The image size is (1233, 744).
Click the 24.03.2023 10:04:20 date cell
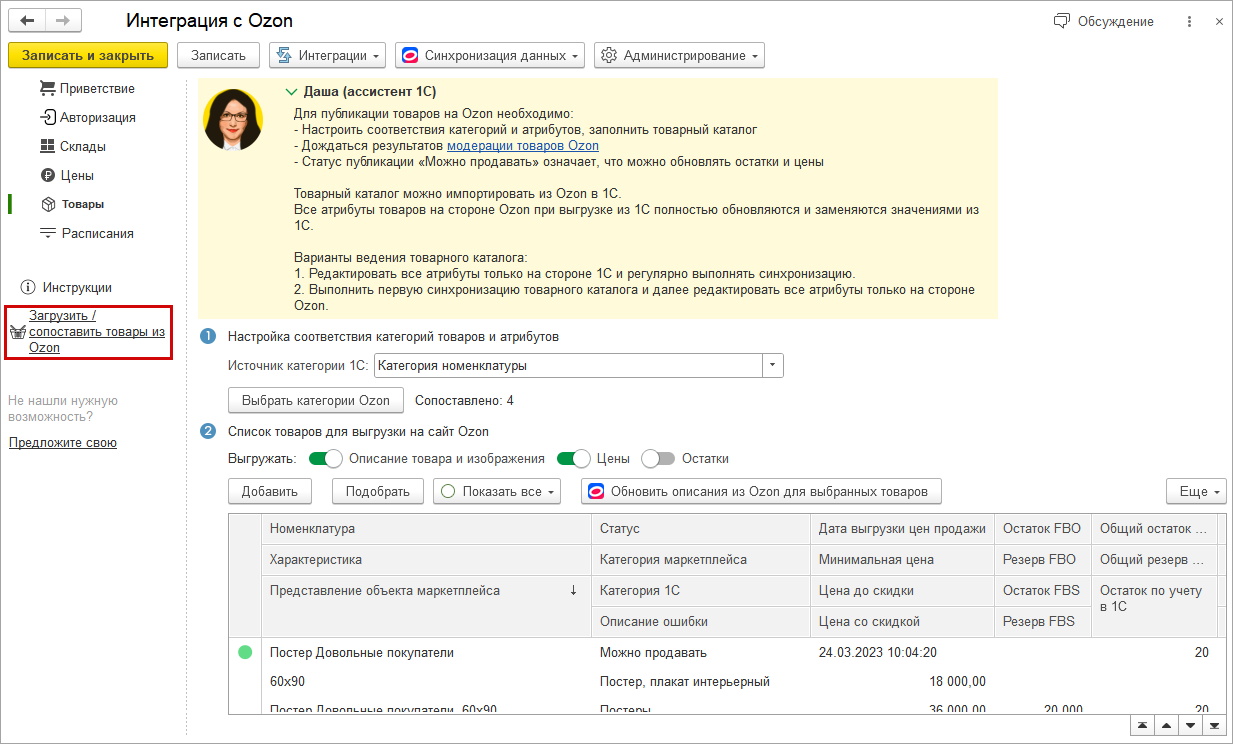(x=878, y=652)
